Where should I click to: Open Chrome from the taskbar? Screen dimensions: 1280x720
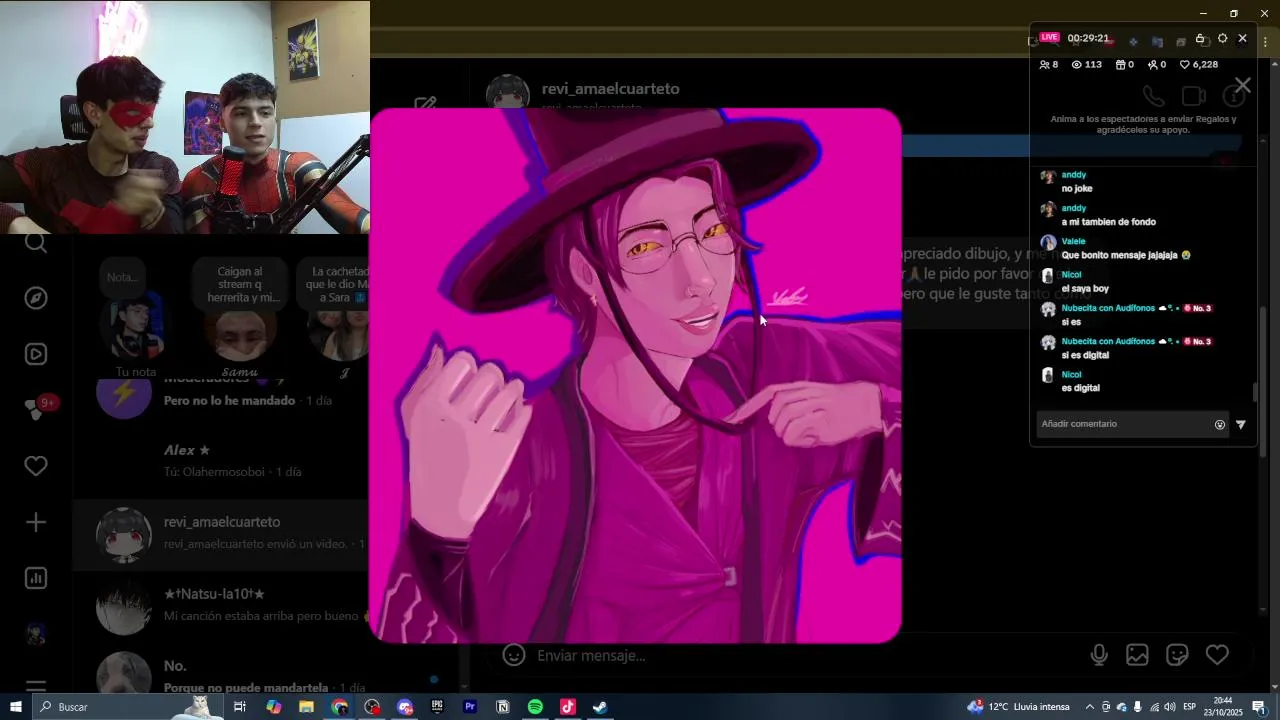click(x=340, y=707)
